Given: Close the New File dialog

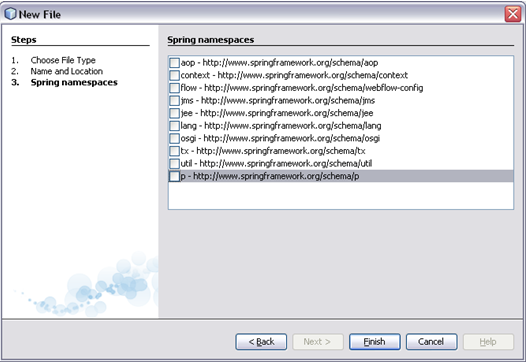Looking at the screenshot, I should [x=513, y=14].
